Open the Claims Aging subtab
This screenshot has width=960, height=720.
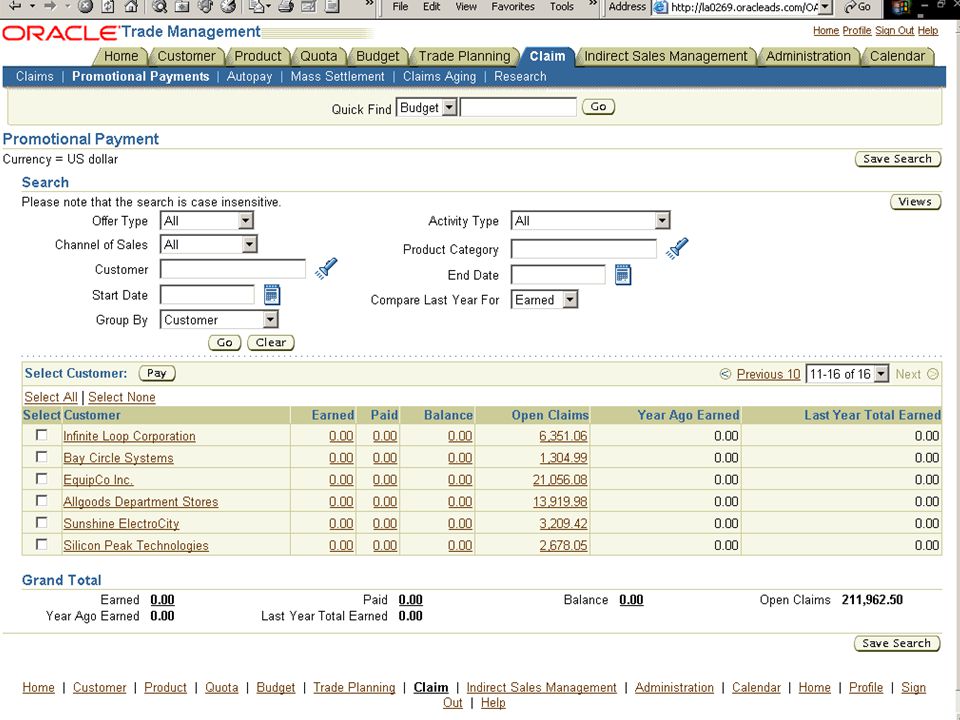(439, 77)
